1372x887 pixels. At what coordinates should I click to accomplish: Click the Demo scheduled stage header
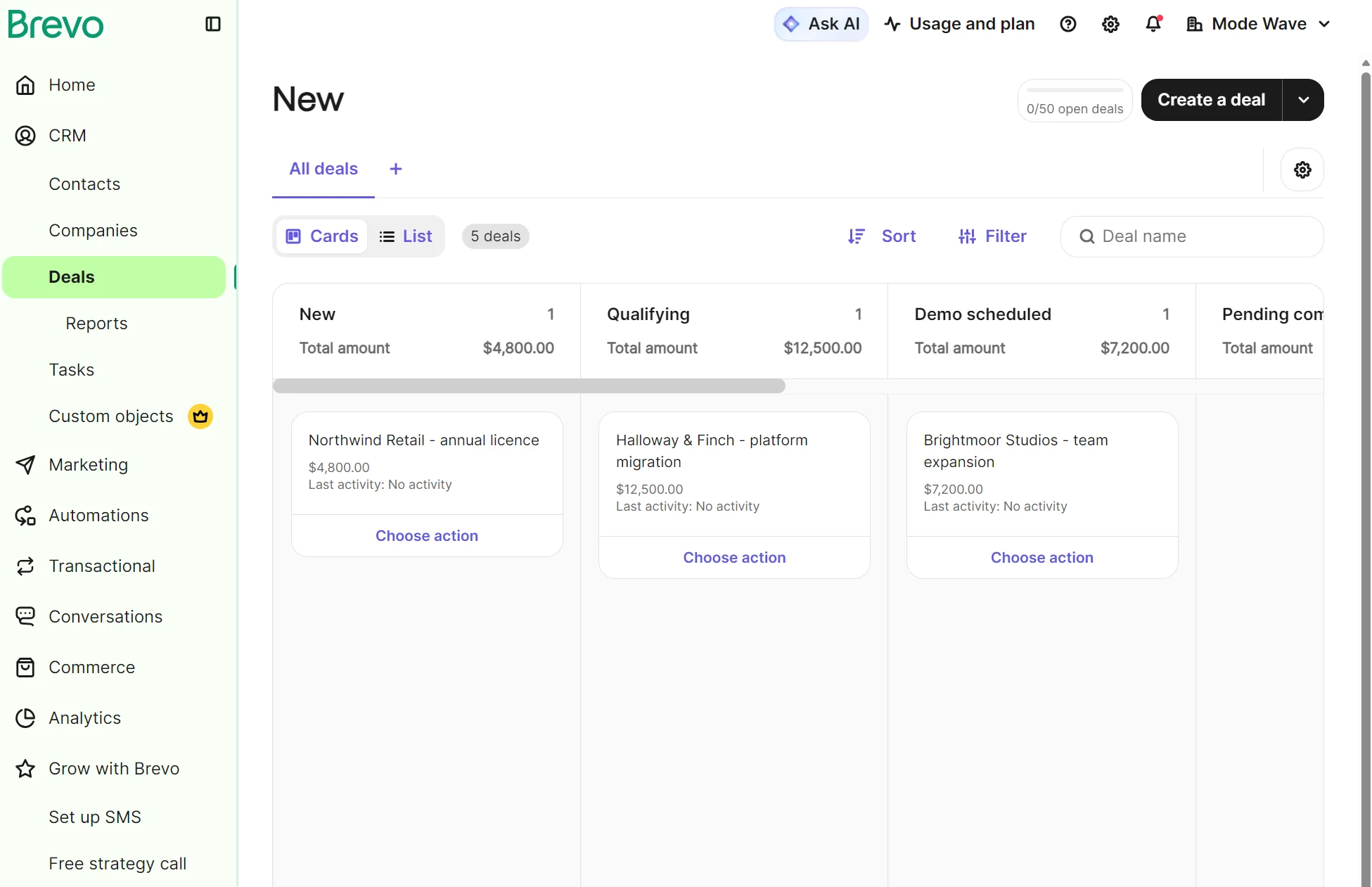tap(1041, 331)
